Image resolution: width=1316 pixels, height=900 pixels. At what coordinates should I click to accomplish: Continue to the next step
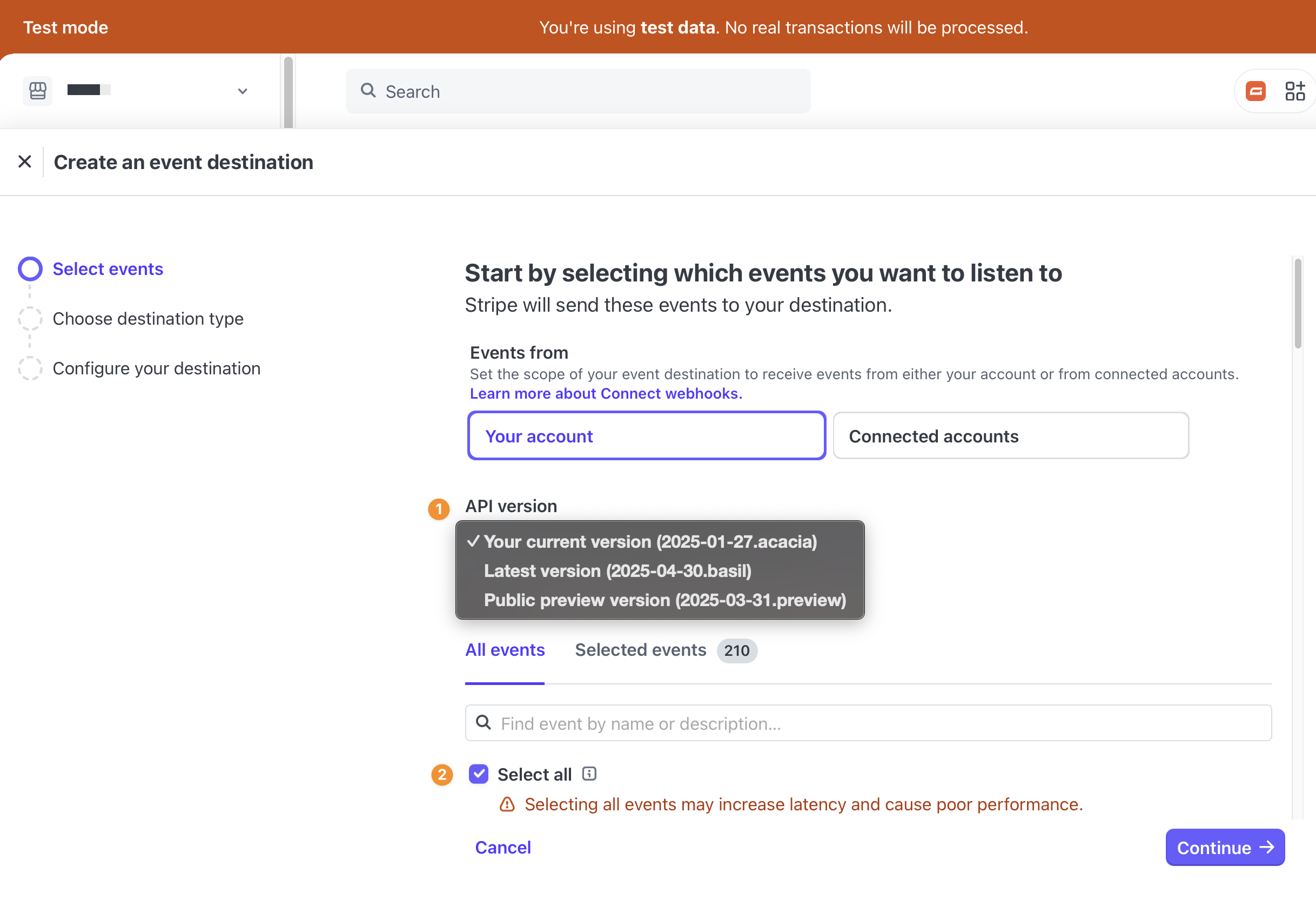pyautogui.click(x=1225, y=848)
